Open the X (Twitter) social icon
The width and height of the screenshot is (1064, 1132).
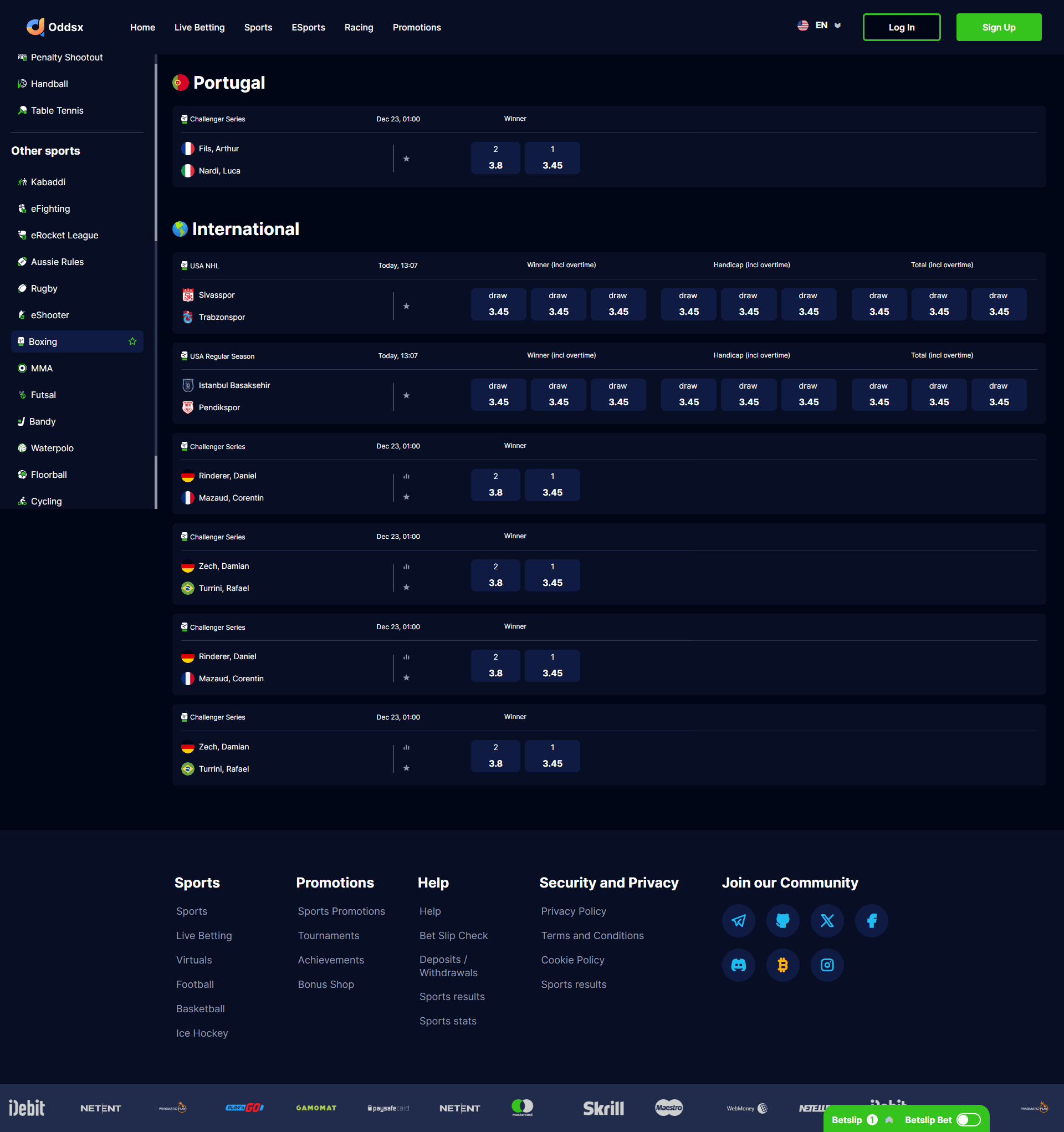pyautogui.click(x=827, y=921)
